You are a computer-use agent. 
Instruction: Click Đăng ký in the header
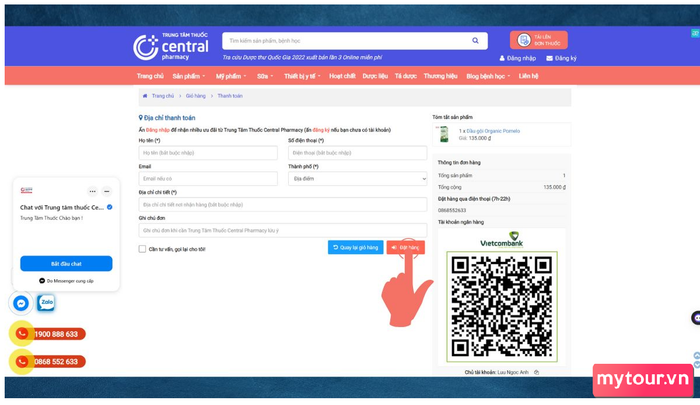561,58
